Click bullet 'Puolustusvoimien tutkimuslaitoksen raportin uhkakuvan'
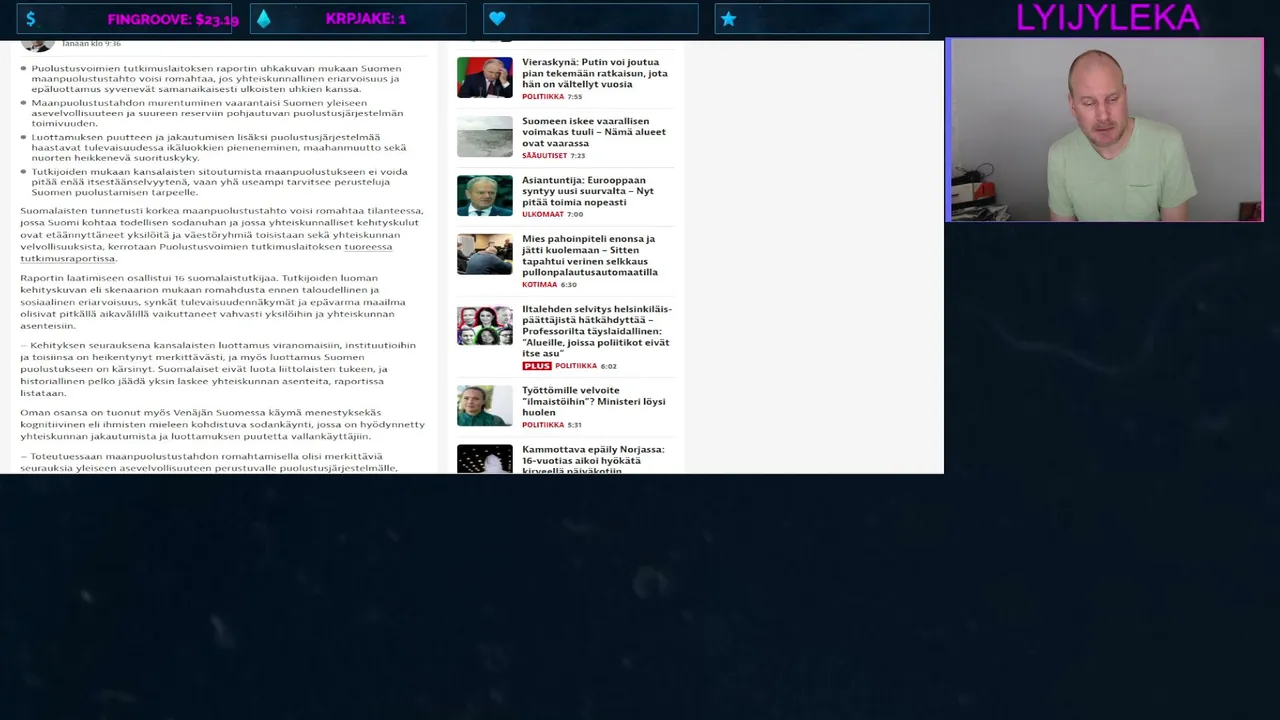This screenshot has width=1280, height=720. coord(216,79)
